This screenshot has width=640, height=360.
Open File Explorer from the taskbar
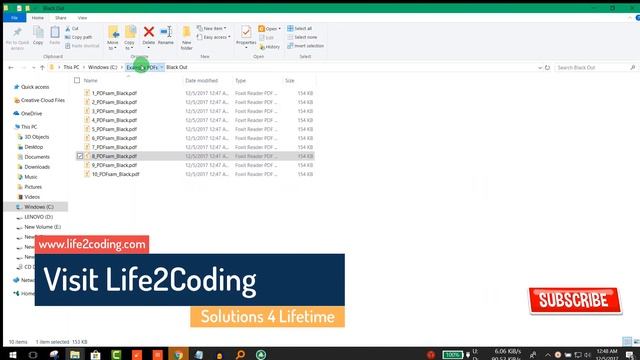[75, 354]
